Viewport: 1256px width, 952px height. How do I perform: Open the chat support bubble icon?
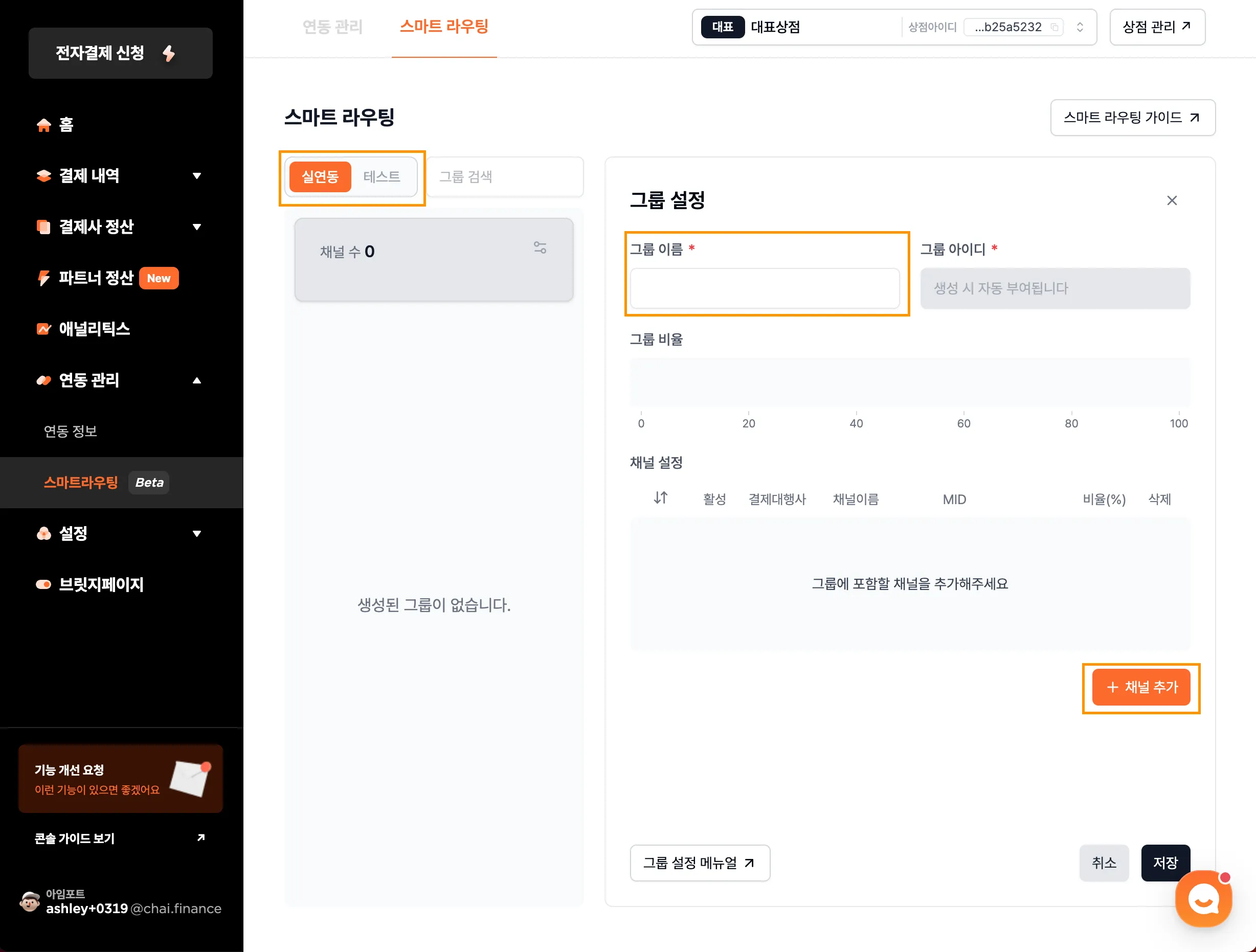tap(1203, 899)
